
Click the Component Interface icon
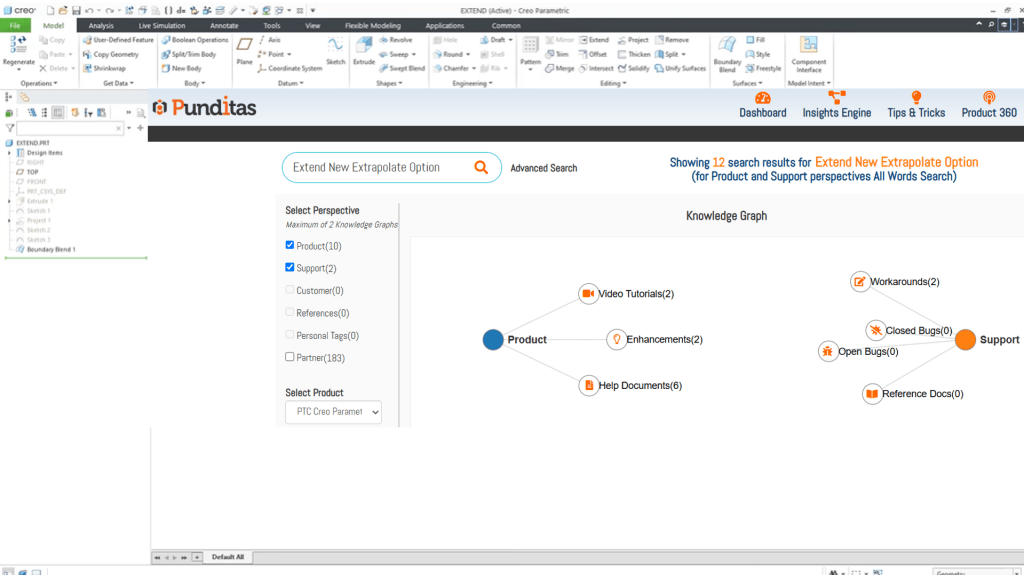pyautogui.click(x=809, y=46)
